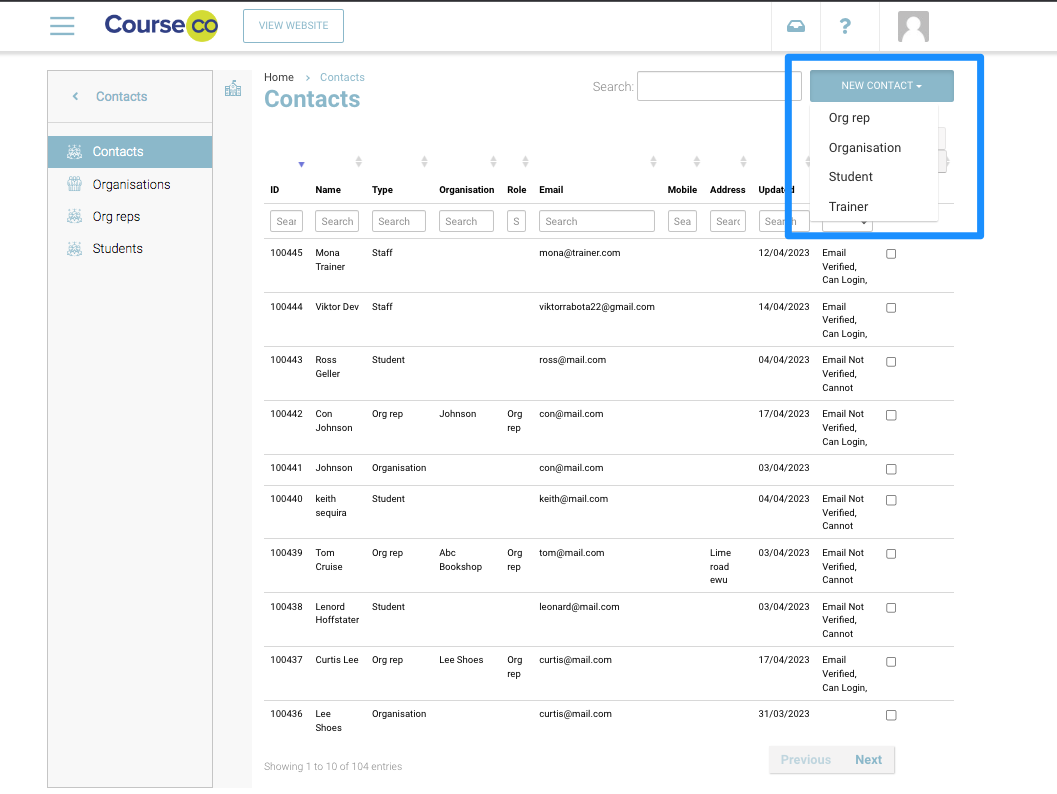Viewport: 1057px width, 794px height.
Task: Select checkbox for Ross Geller row
Action: (891, 362)
